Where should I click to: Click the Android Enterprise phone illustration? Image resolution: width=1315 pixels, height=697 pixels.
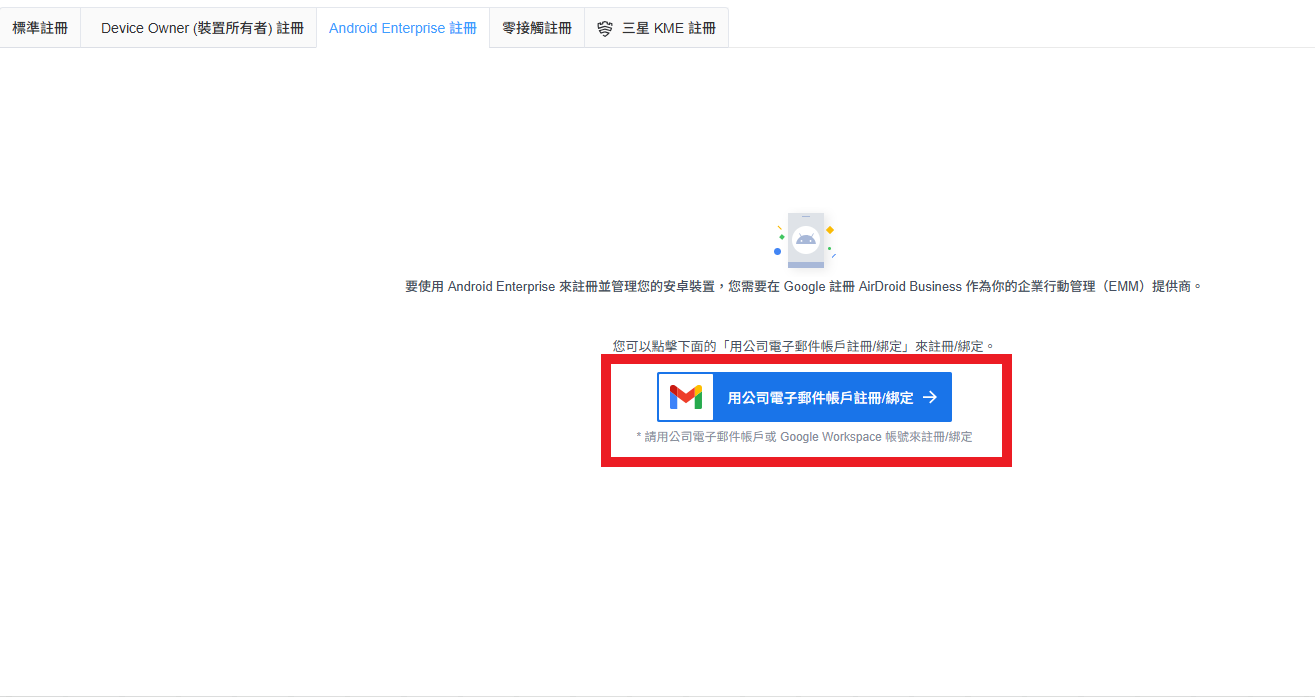[x=805, y=240]
